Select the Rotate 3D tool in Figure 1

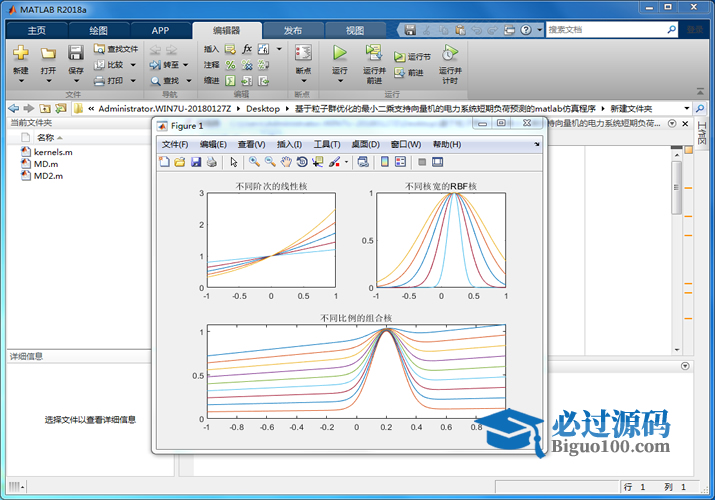(x=302, y=162)
